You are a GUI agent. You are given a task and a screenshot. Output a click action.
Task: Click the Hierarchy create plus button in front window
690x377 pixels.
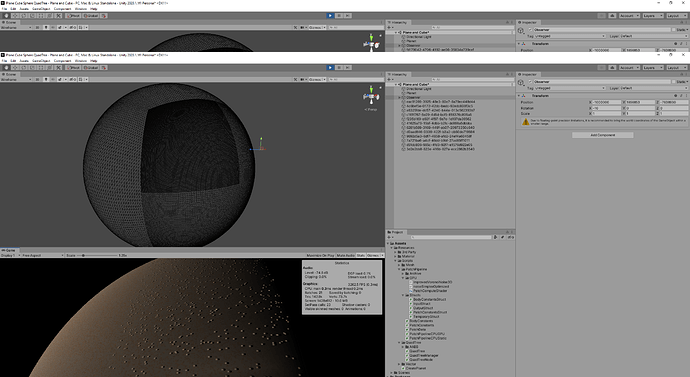389,80
